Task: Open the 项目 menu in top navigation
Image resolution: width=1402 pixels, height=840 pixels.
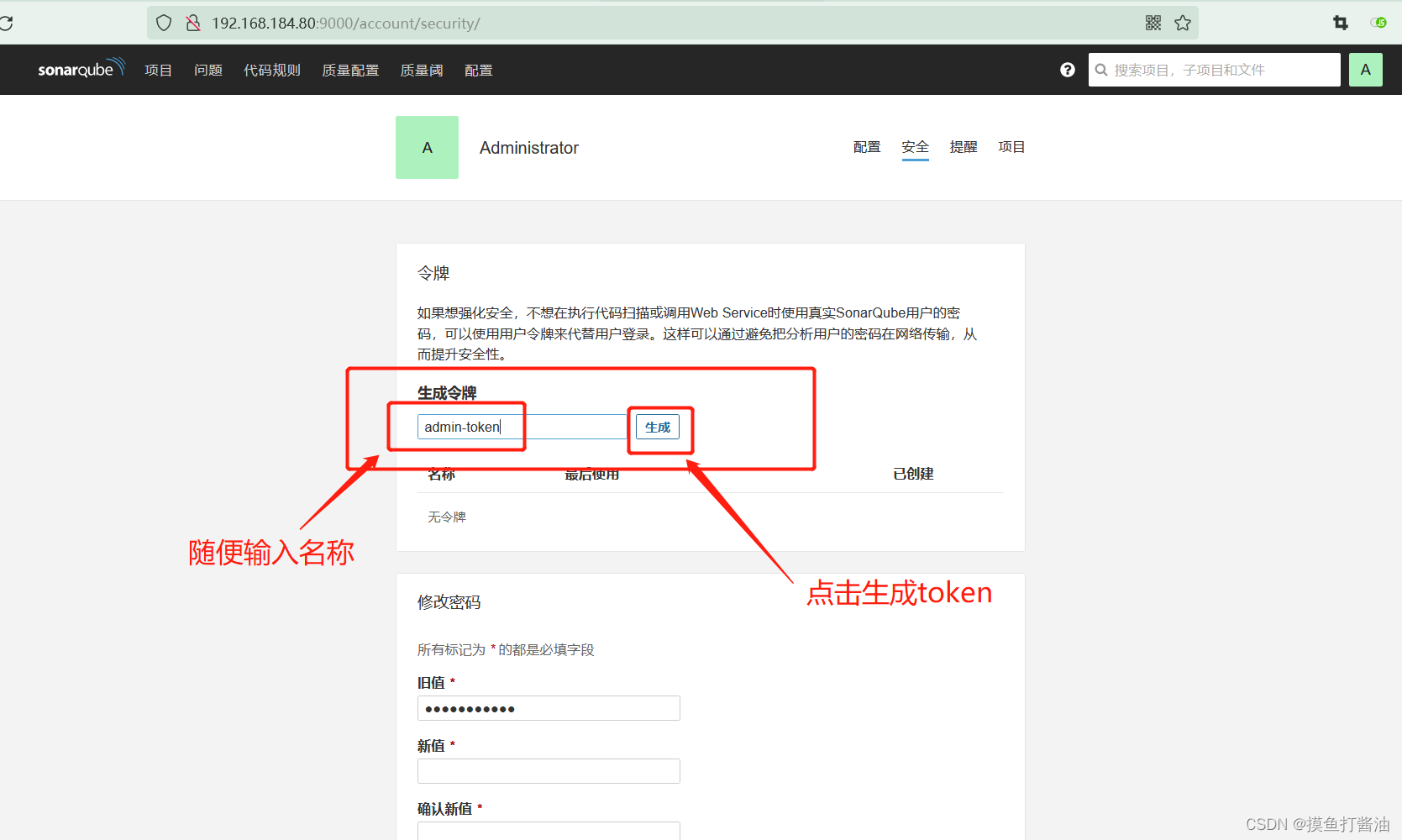Action: pos(158,70)
